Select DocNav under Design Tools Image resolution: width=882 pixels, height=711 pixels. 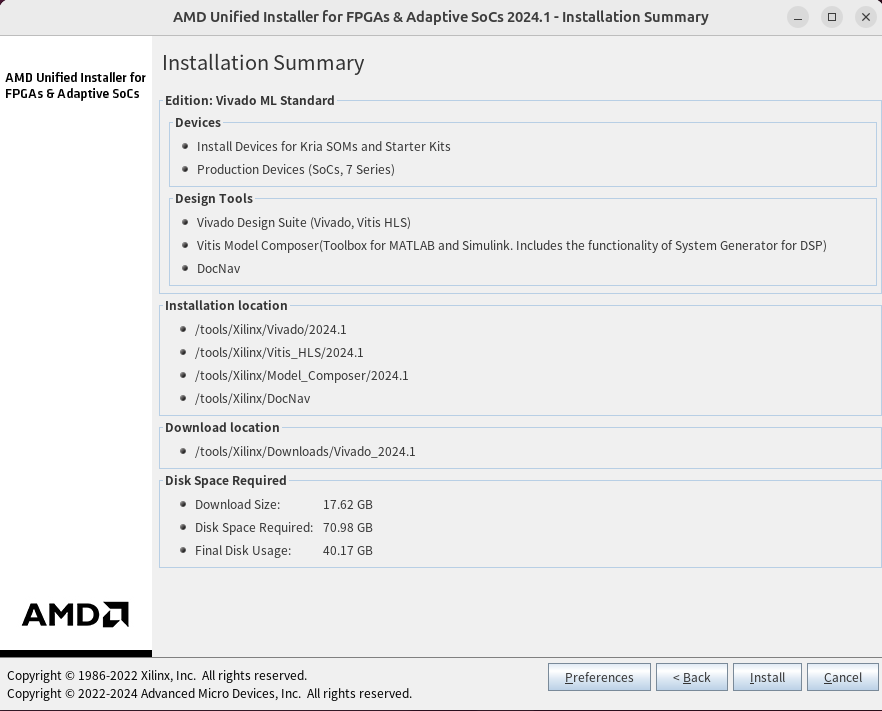tap(218, 268)
